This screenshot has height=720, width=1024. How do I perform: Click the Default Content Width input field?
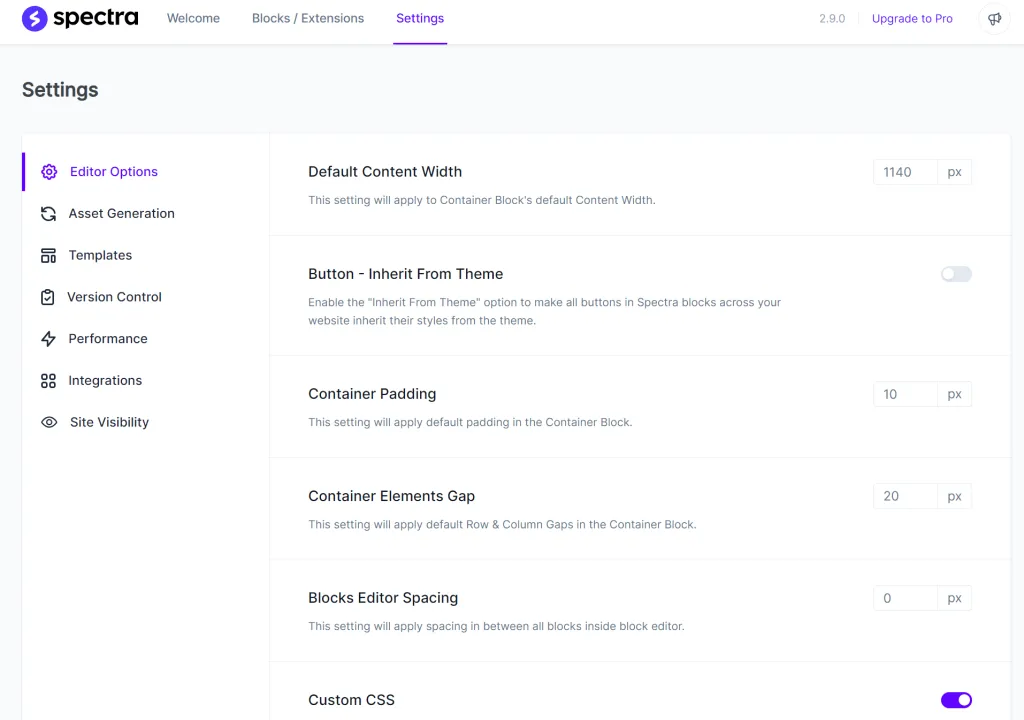905,172
